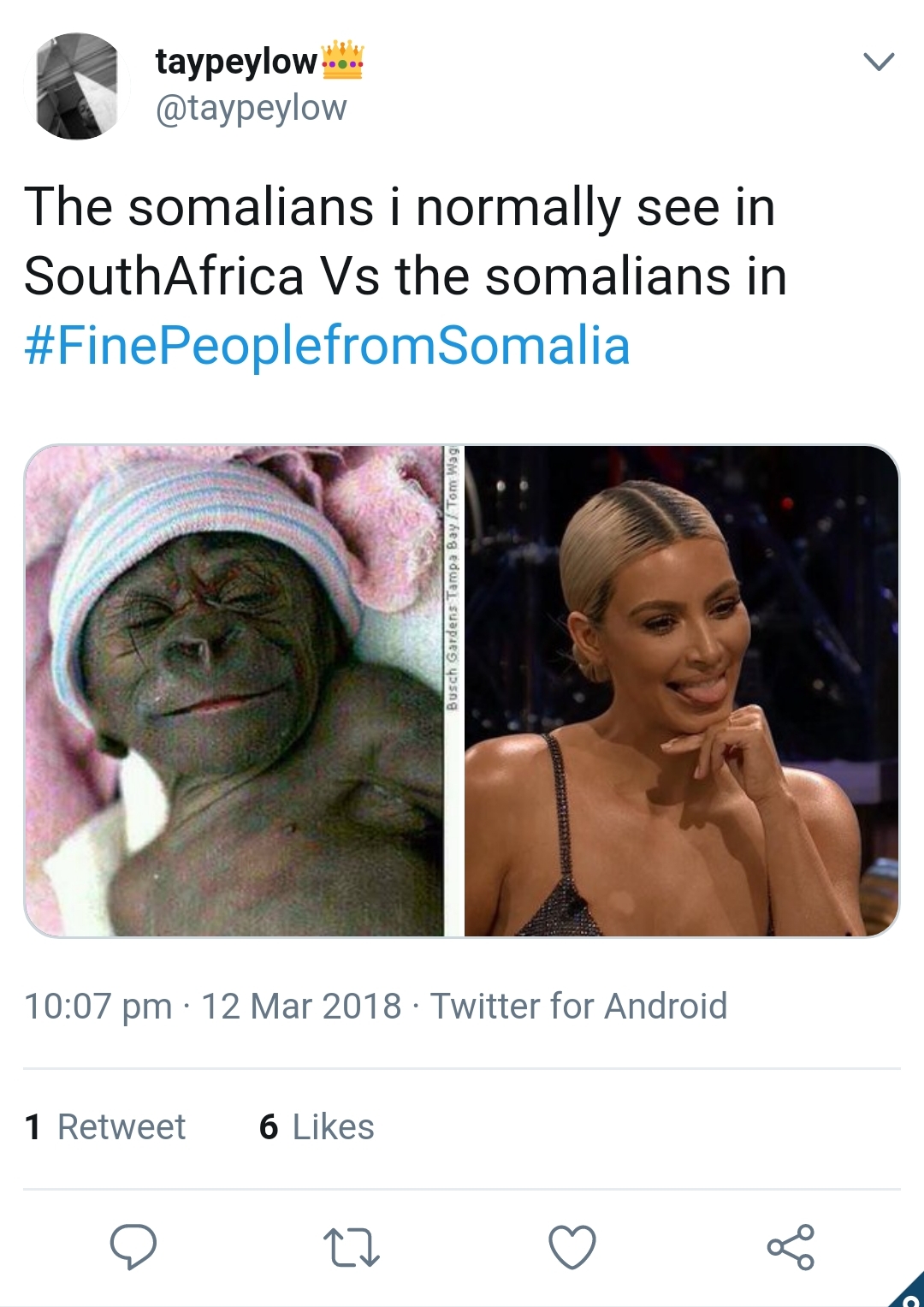Expand the tweet options chevron
Image resolution: width=924 pixels, height=1307 pixels.
point(879,62)
